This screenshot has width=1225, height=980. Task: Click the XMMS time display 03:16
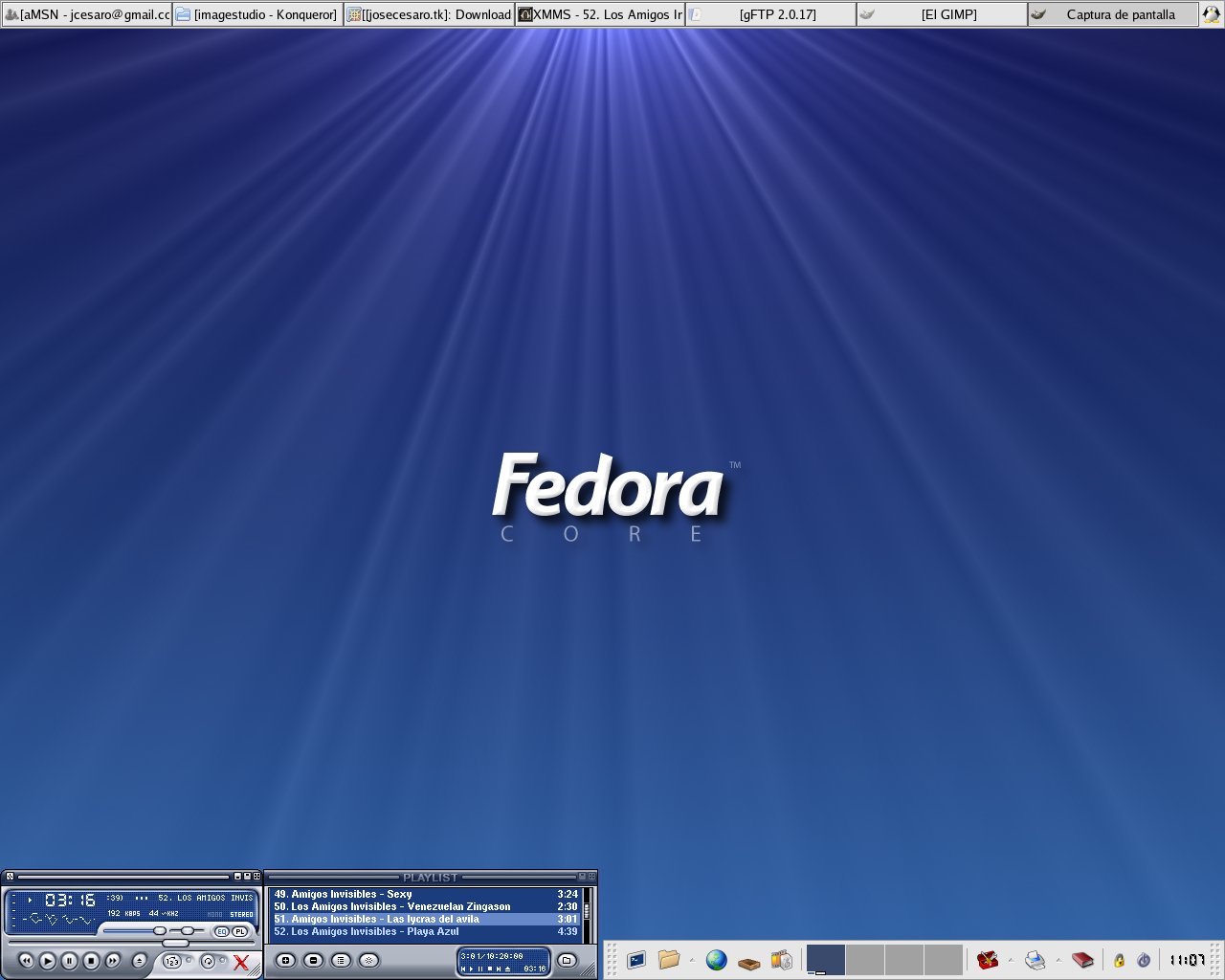pos(70,900)
